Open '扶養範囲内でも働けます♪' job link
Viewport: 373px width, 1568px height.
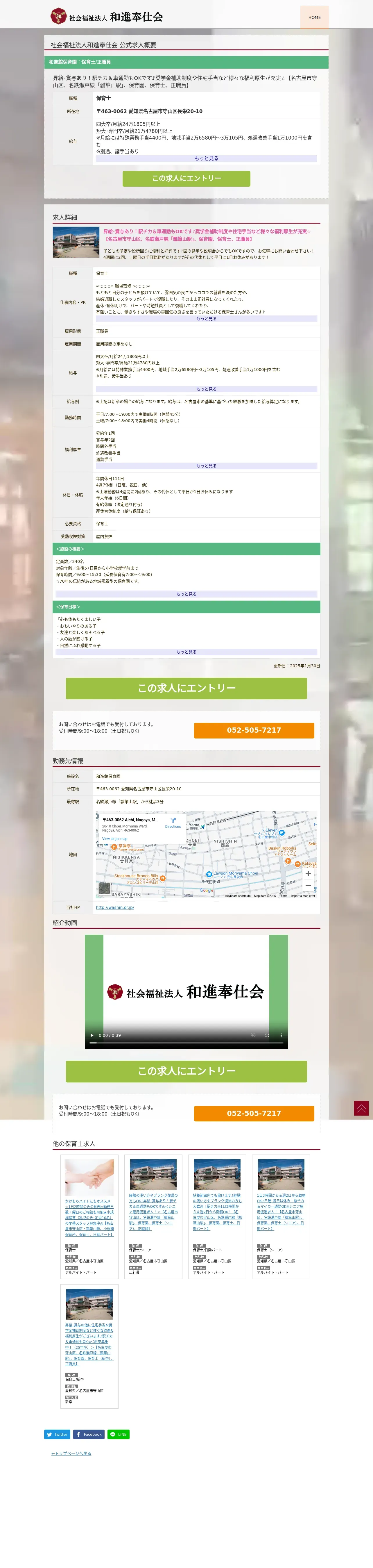point(217,1212)
